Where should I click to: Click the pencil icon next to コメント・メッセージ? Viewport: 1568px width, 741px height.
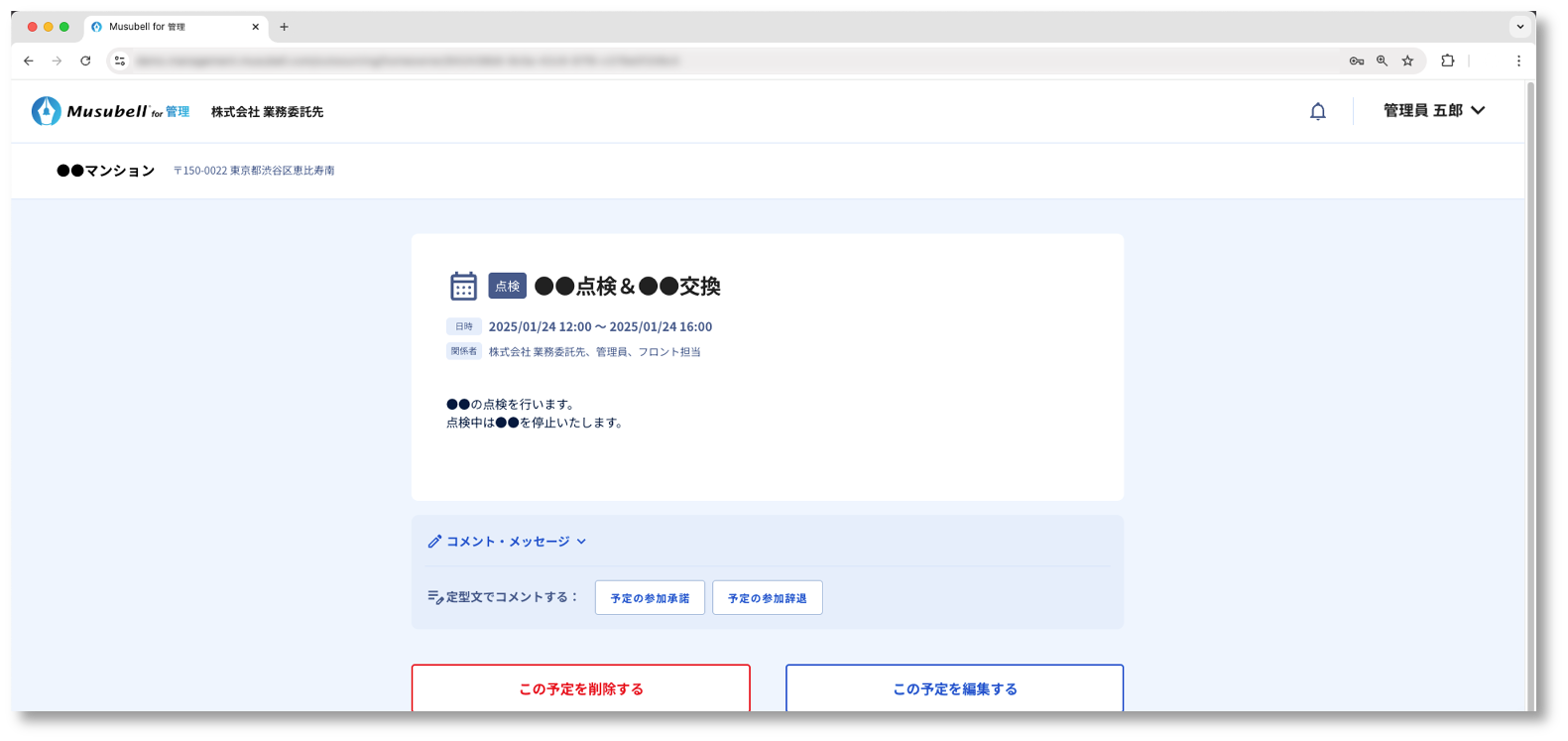click(x=434, y=542)
